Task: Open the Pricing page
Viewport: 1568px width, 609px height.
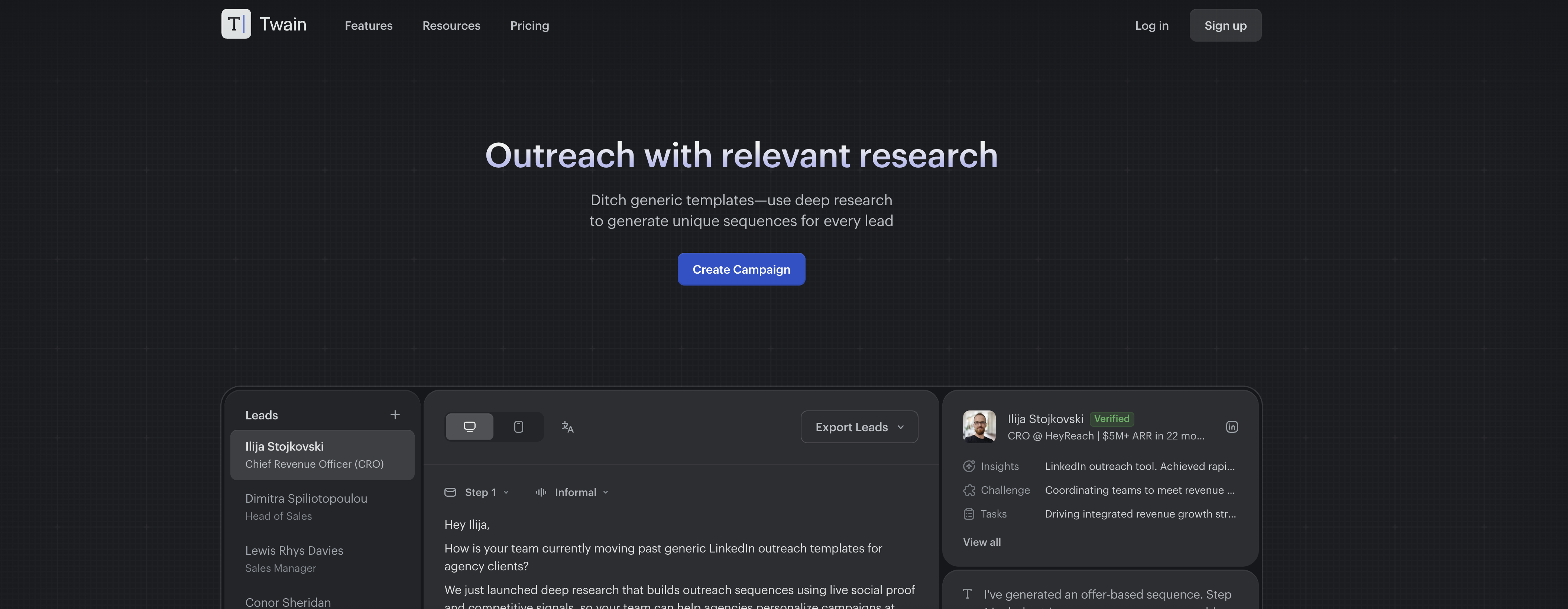Action: point(529,25)
